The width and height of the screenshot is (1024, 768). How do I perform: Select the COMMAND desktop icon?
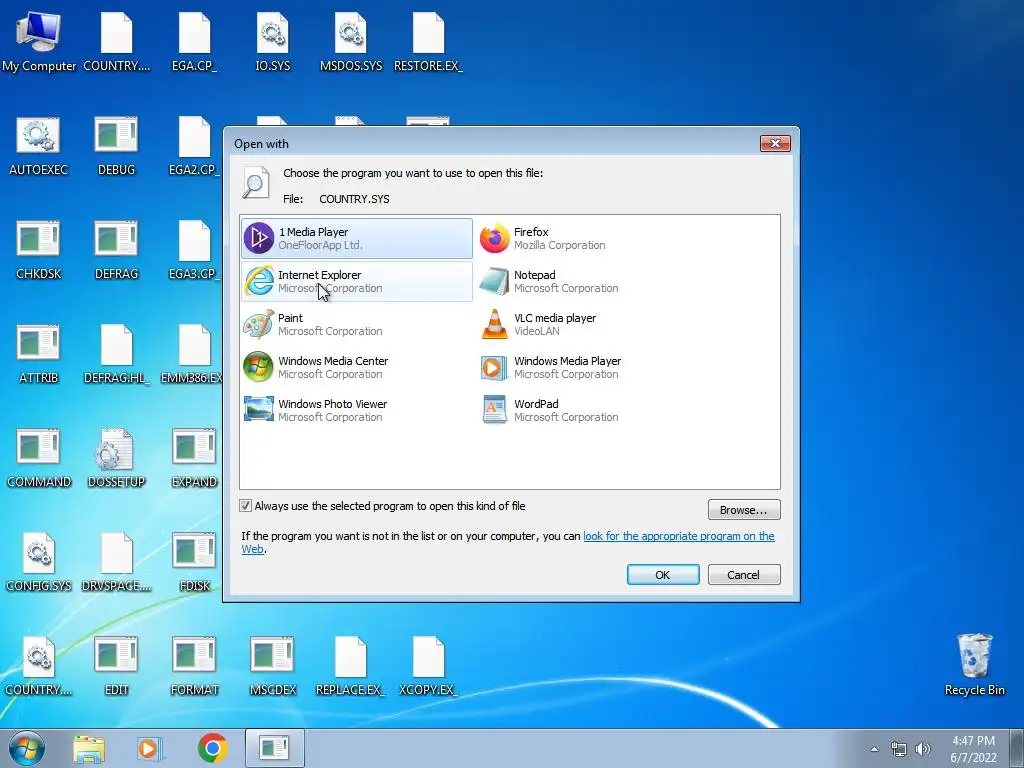point(39,458)
